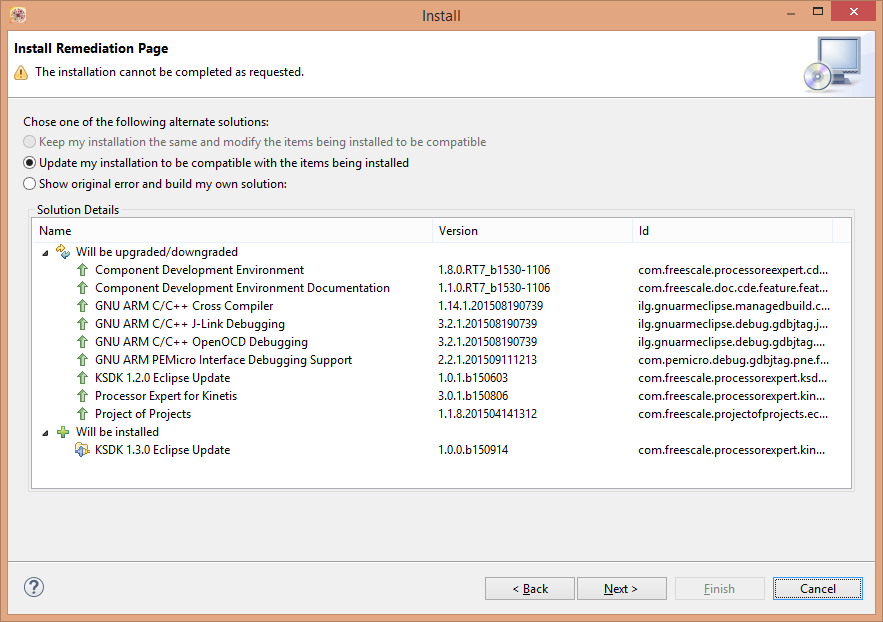Select Show original error and build solution
Image resolution: width=883 pixels, height=622 pixels.
tap(30, 184)
